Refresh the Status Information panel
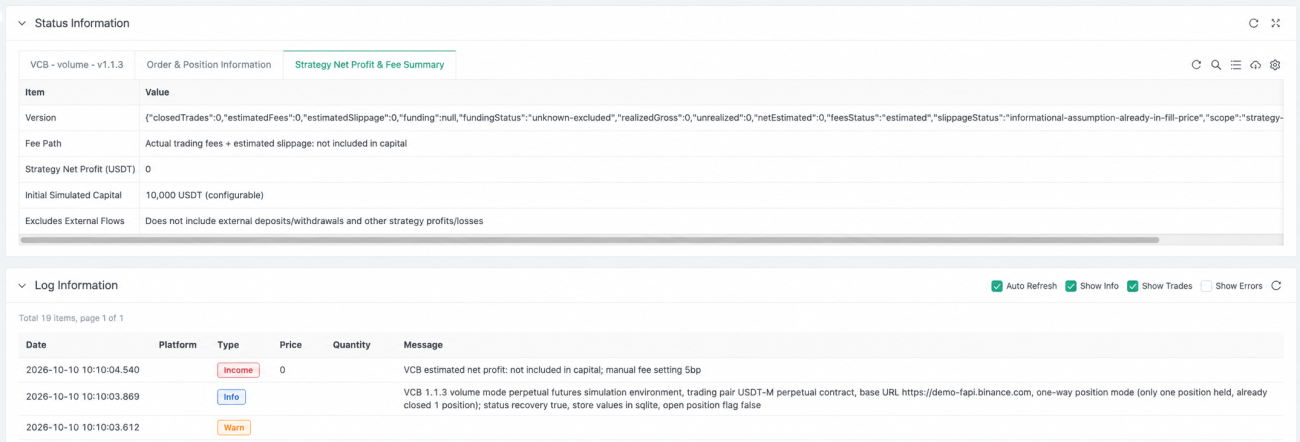The width and height of the screenshot is (1300, 442). click(x=1254, y=23)
